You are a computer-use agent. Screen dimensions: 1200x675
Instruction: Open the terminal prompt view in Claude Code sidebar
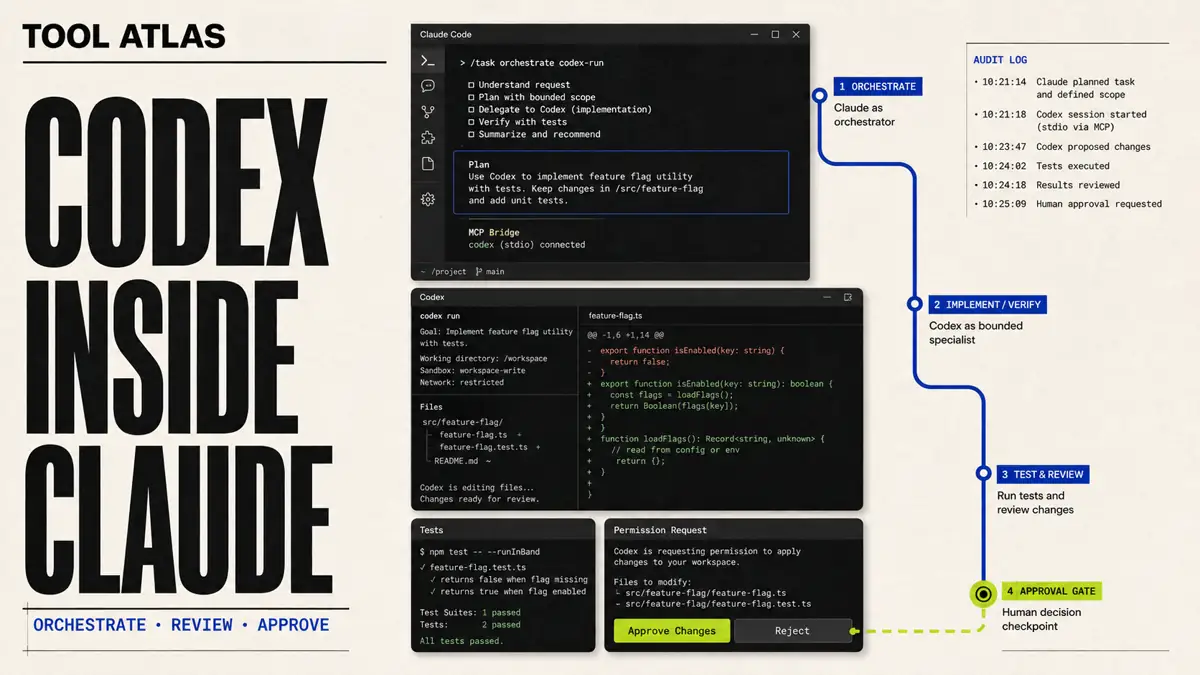428,61
